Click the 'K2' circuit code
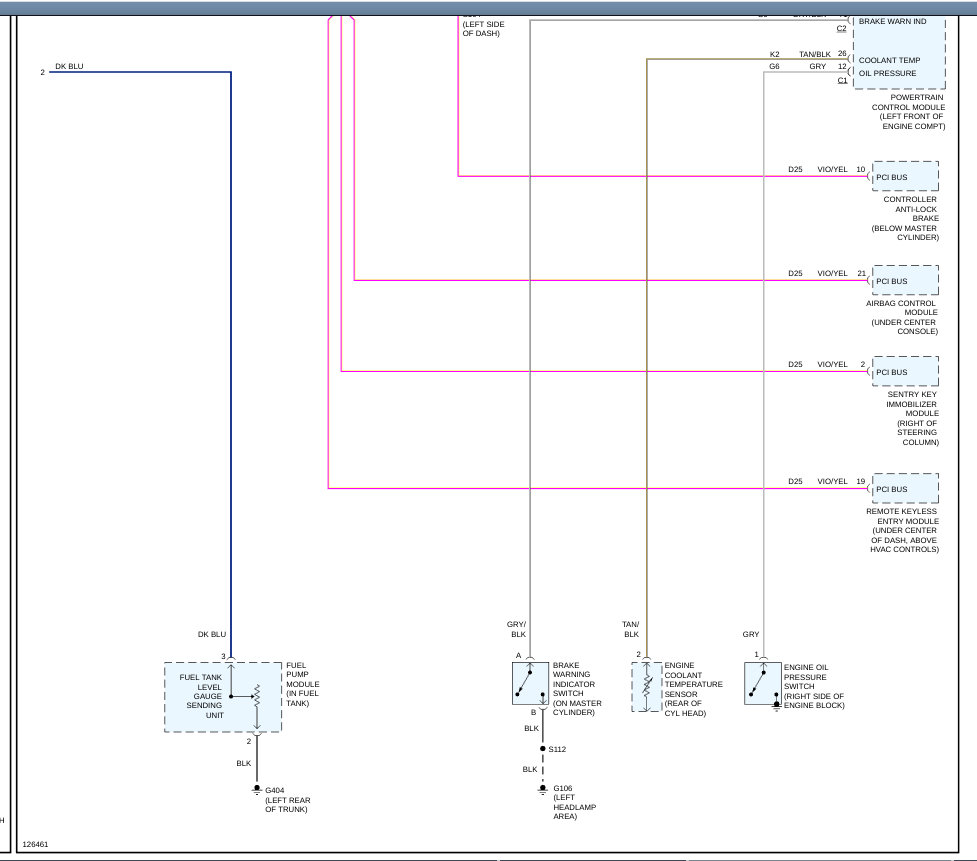Image resolution: width=977 pixels, height=861 pixels. click(774, 54)
